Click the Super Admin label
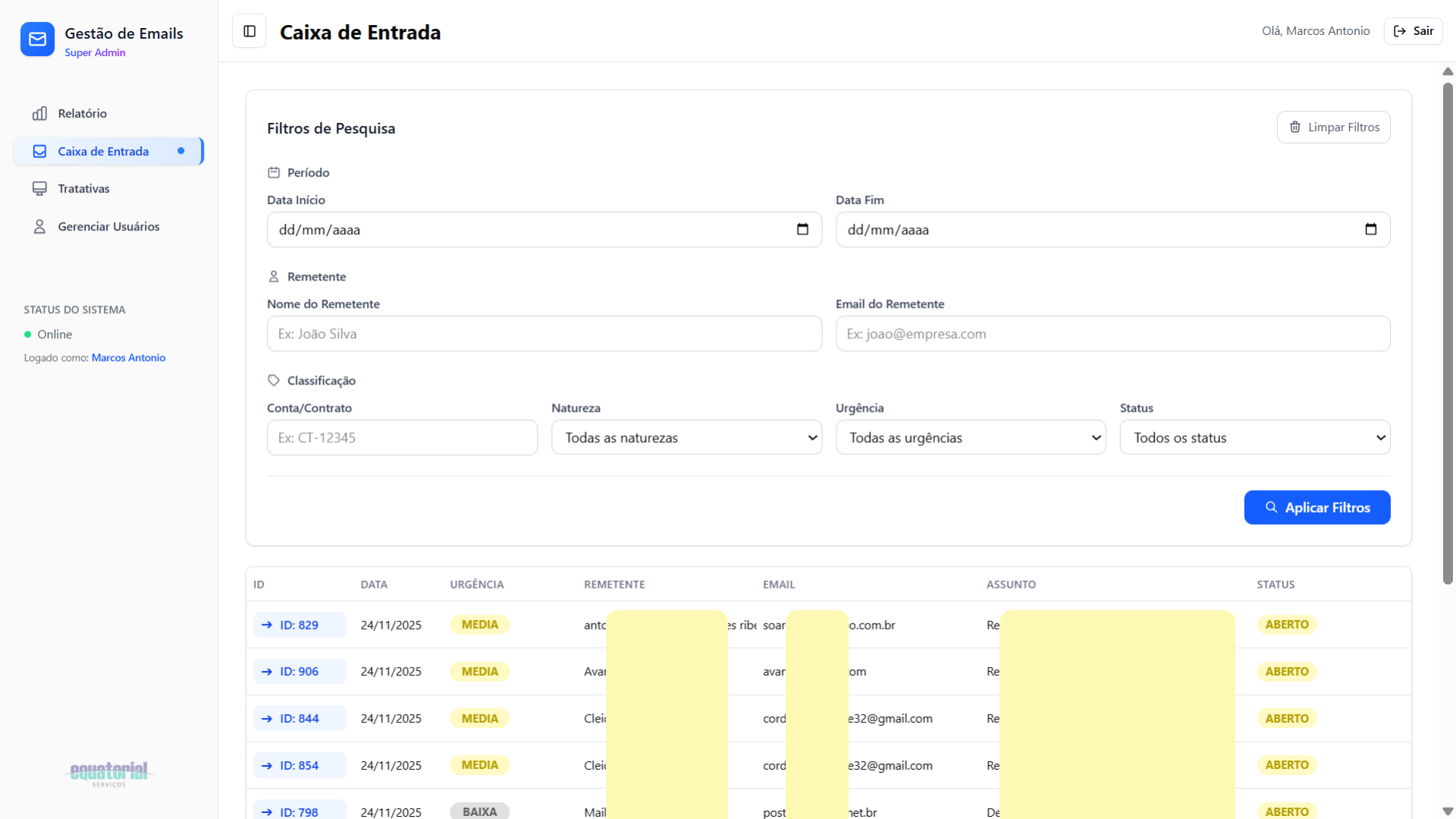This screenshot has width=1456, height=819. pos(95,53)
